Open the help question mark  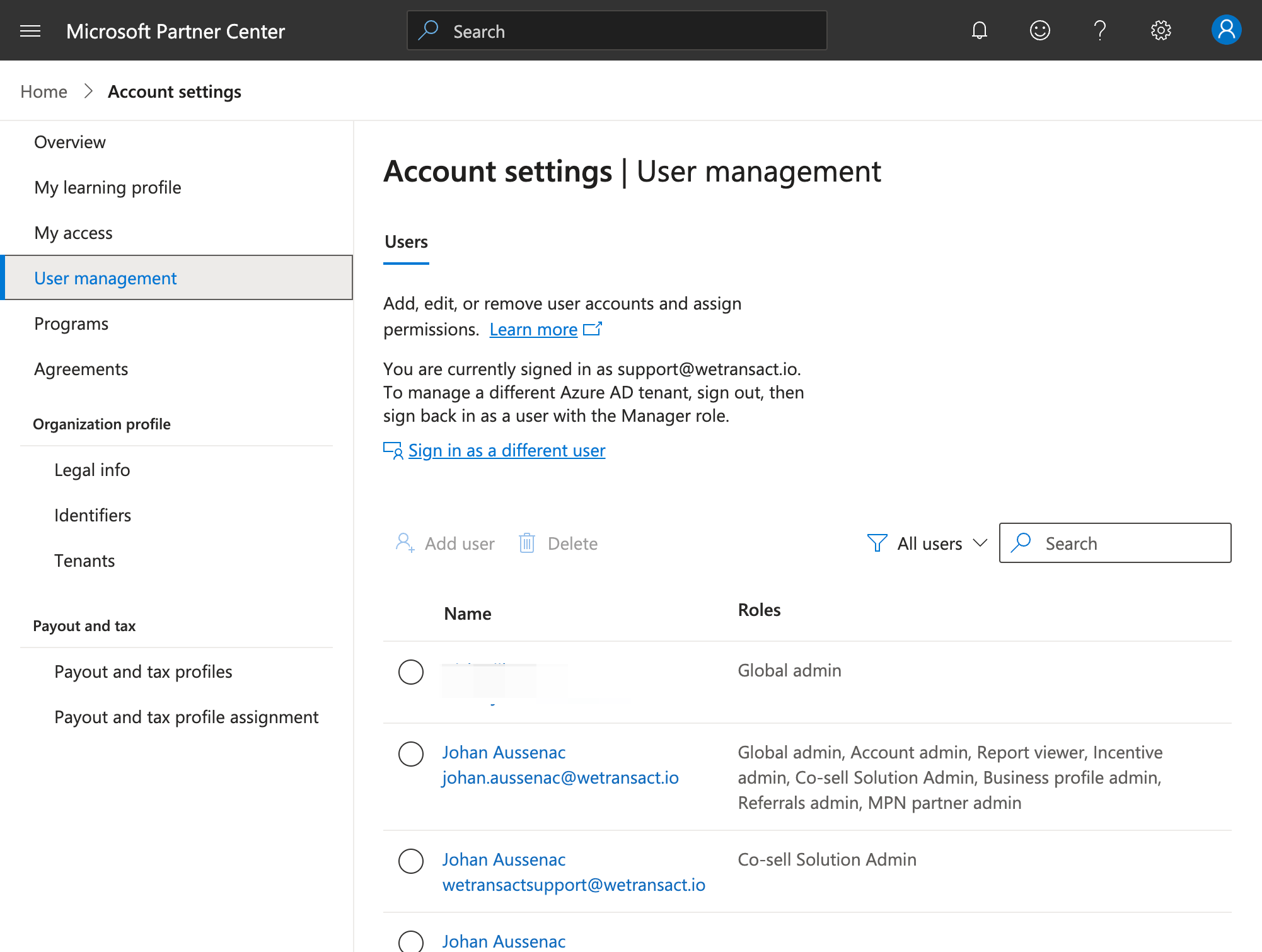coord(1100,30)
